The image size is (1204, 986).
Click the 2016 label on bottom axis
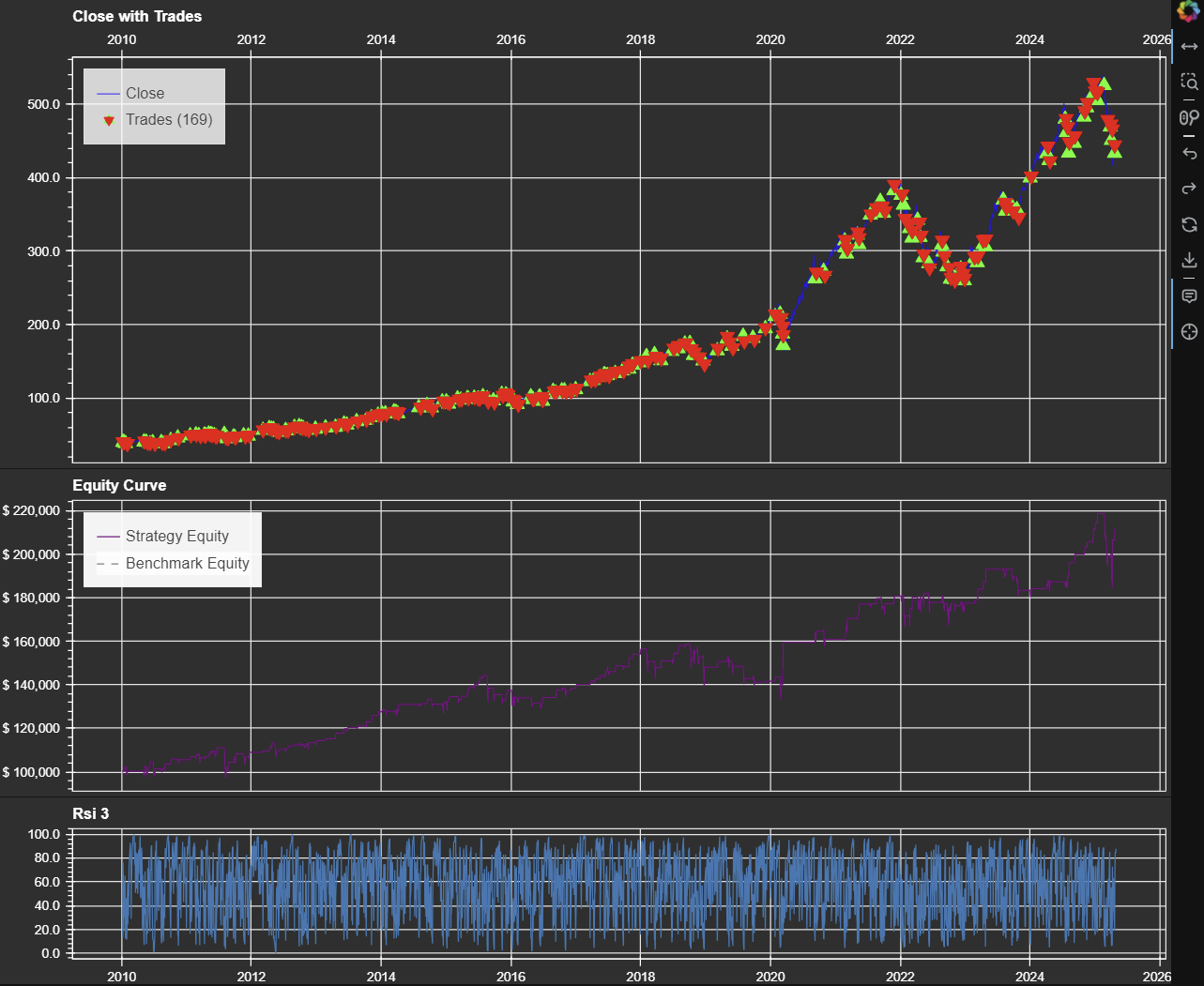pos(511,976)
